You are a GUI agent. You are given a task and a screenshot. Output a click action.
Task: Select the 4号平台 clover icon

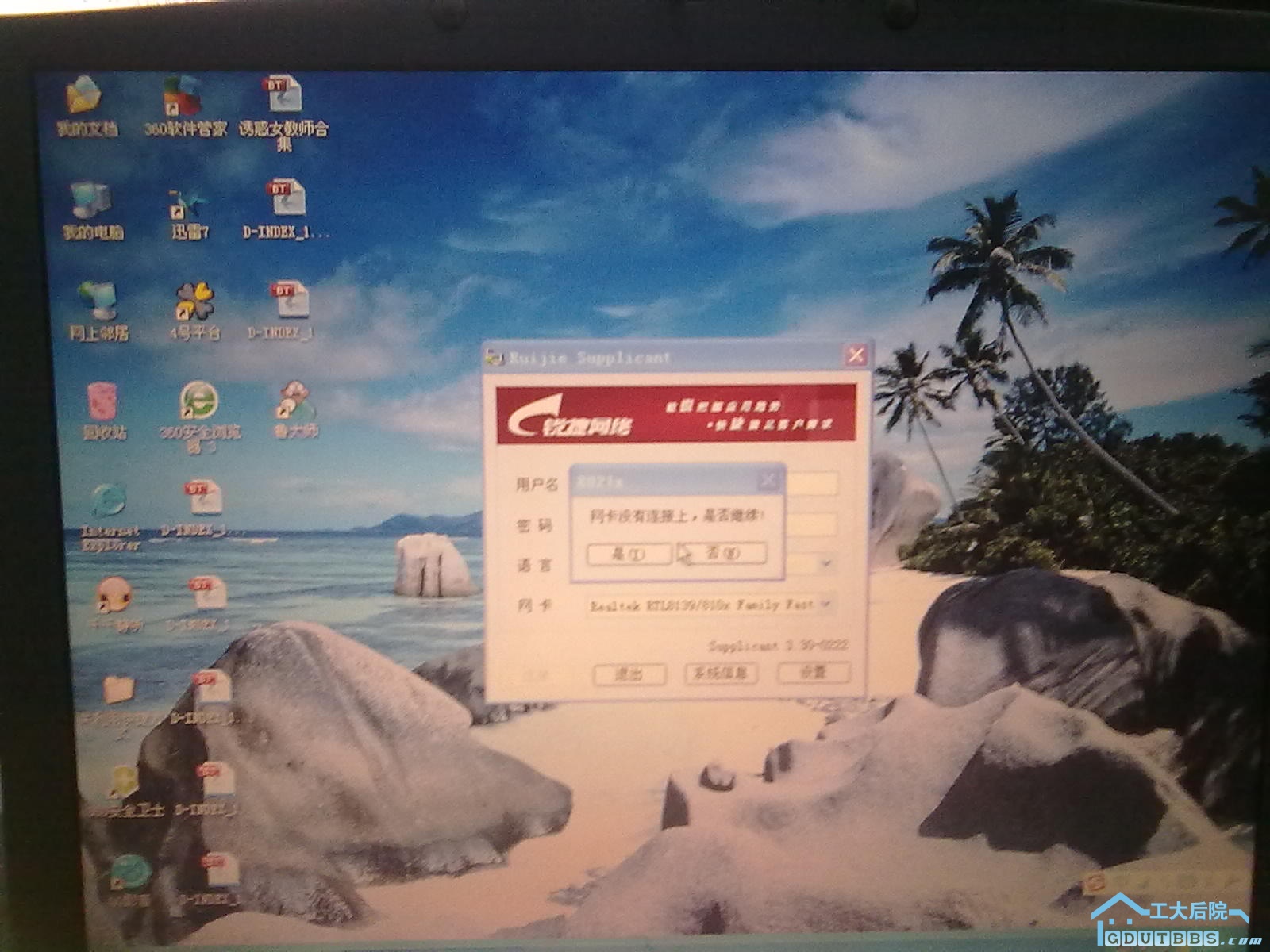point(194,305)
